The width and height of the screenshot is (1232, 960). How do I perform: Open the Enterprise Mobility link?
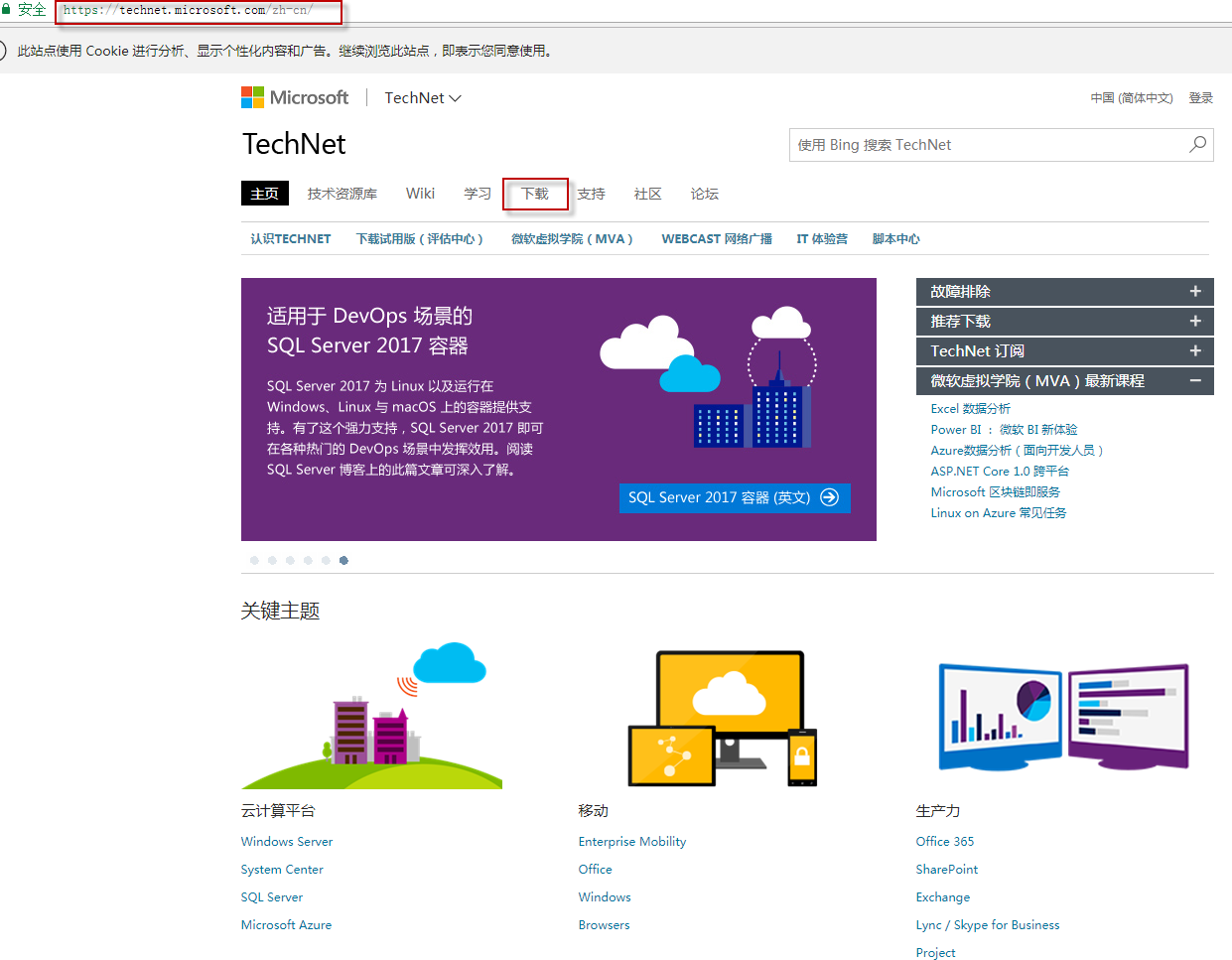(632, 842)
